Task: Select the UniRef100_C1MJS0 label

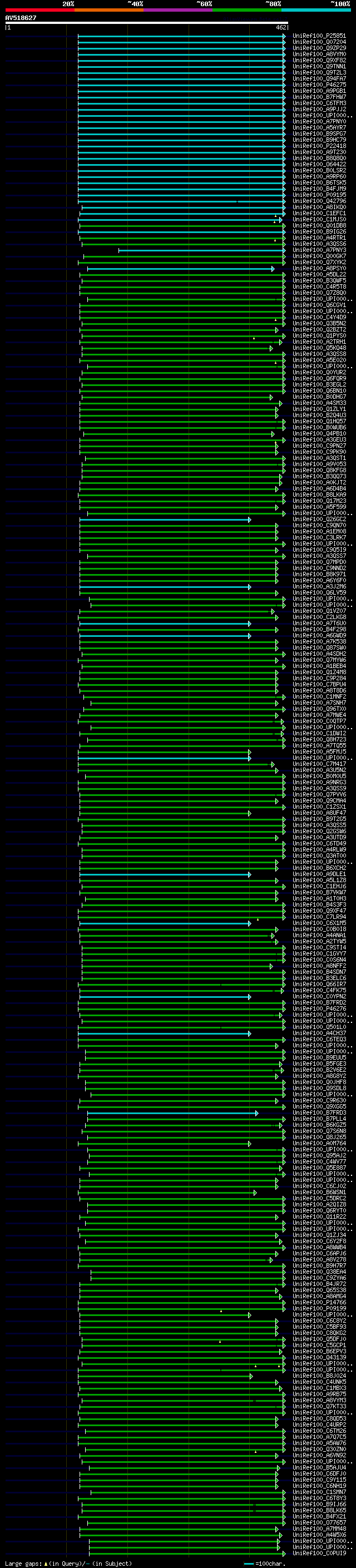Action: click(319, 219)
